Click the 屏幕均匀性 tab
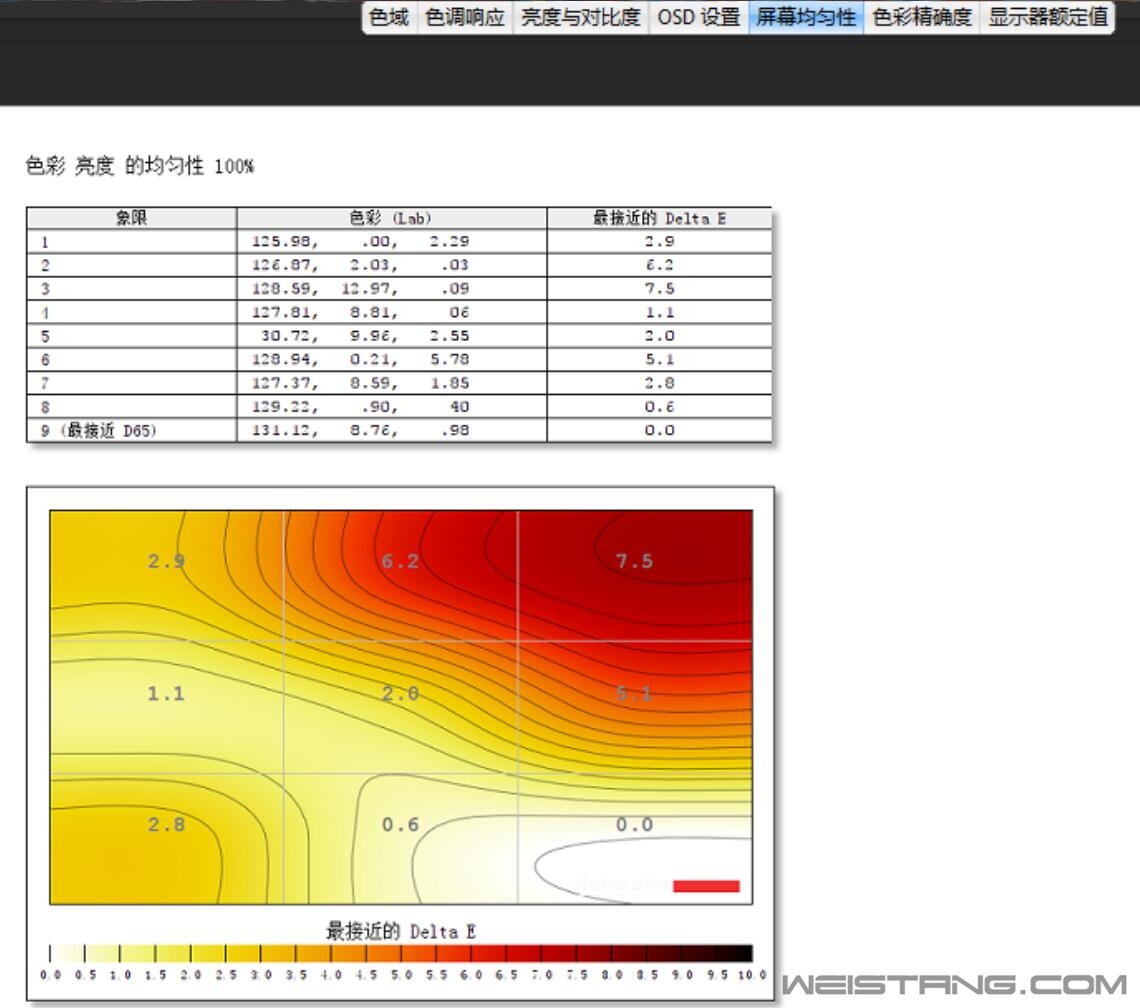This screenshot has width=1140, height=1008. pos(805,17)
